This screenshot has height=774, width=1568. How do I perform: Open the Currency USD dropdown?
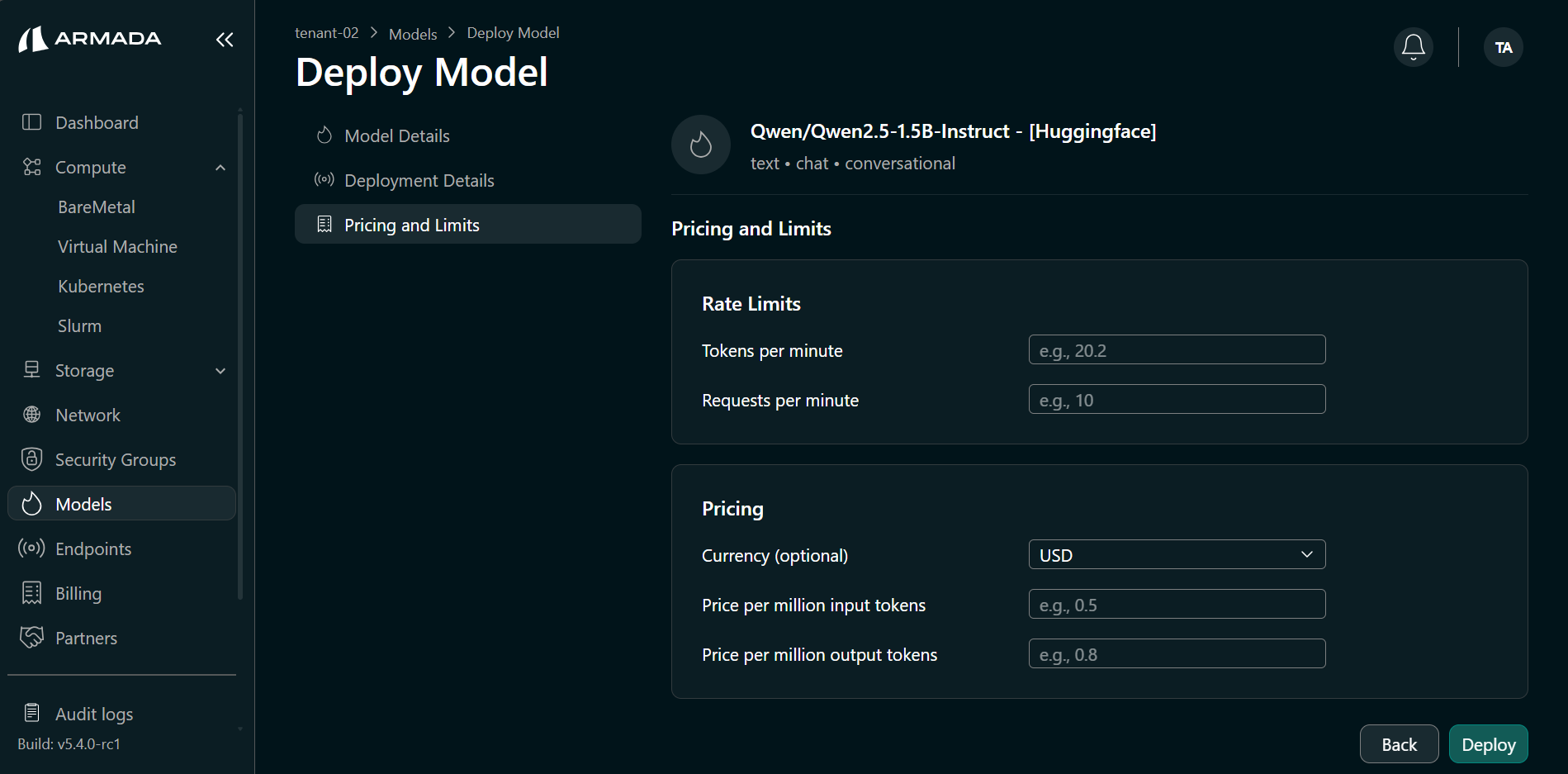tap(1177, 555)
